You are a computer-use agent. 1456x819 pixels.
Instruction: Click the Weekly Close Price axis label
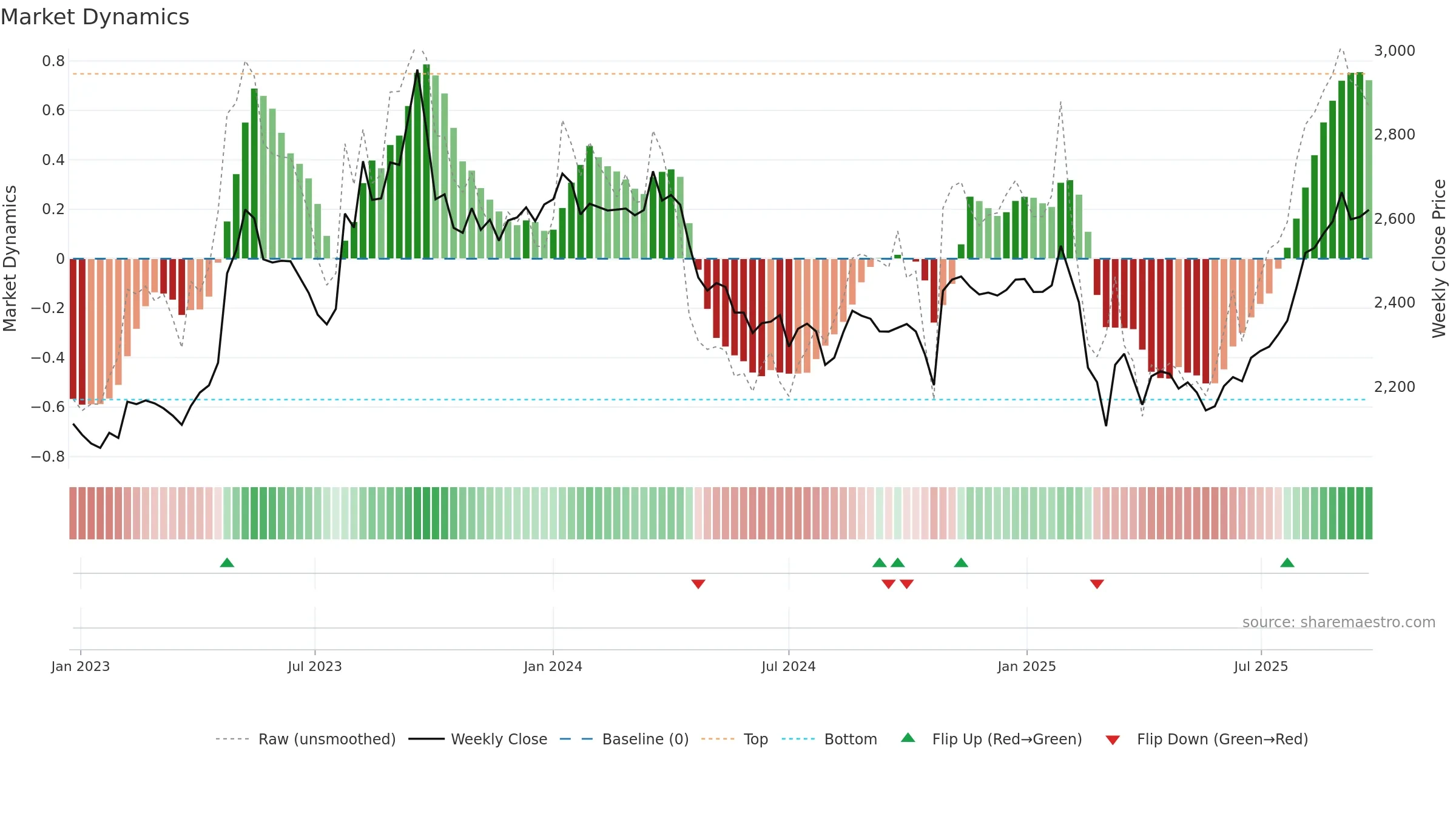[x=1439, y=258]
